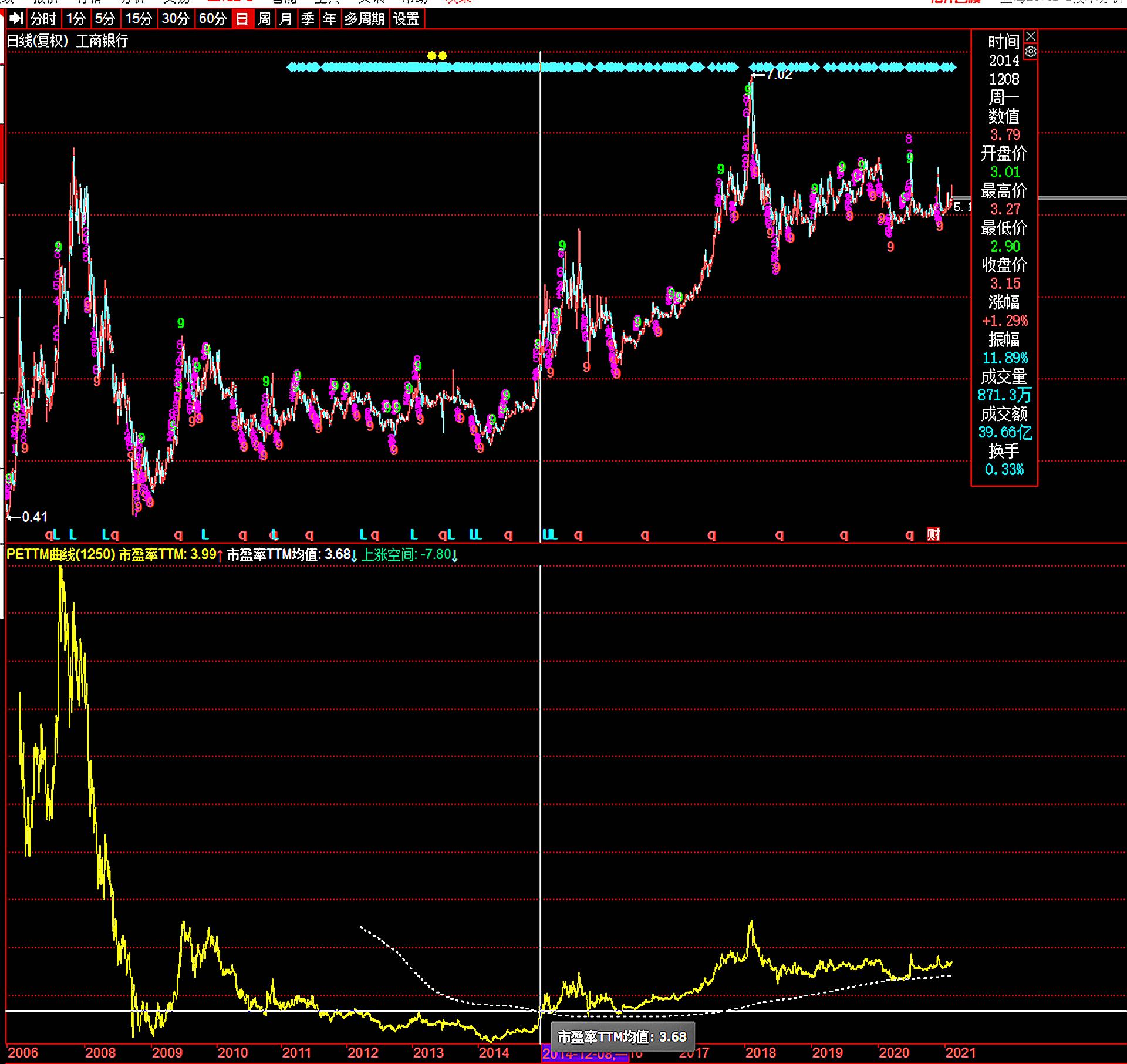Image resolution: width=1127 pixels, height=1064 pixels.
Task: Click the two yellow dots marker
Action: pos(437,56)
